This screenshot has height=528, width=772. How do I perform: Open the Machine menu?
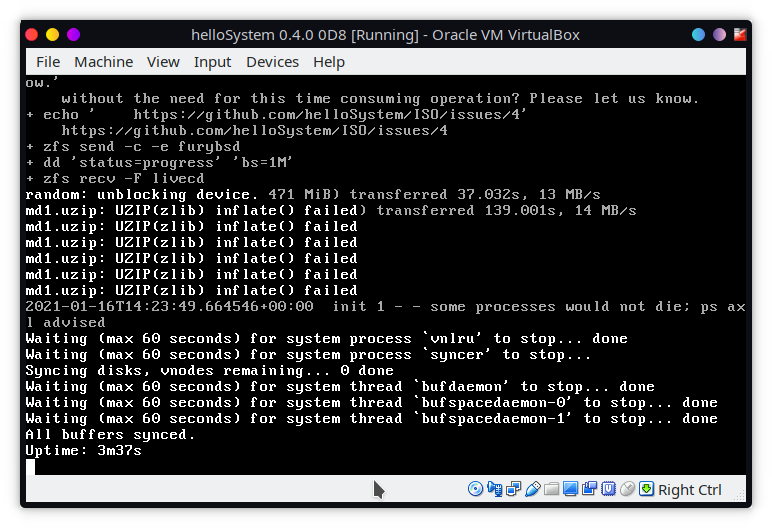coord(103,62)
